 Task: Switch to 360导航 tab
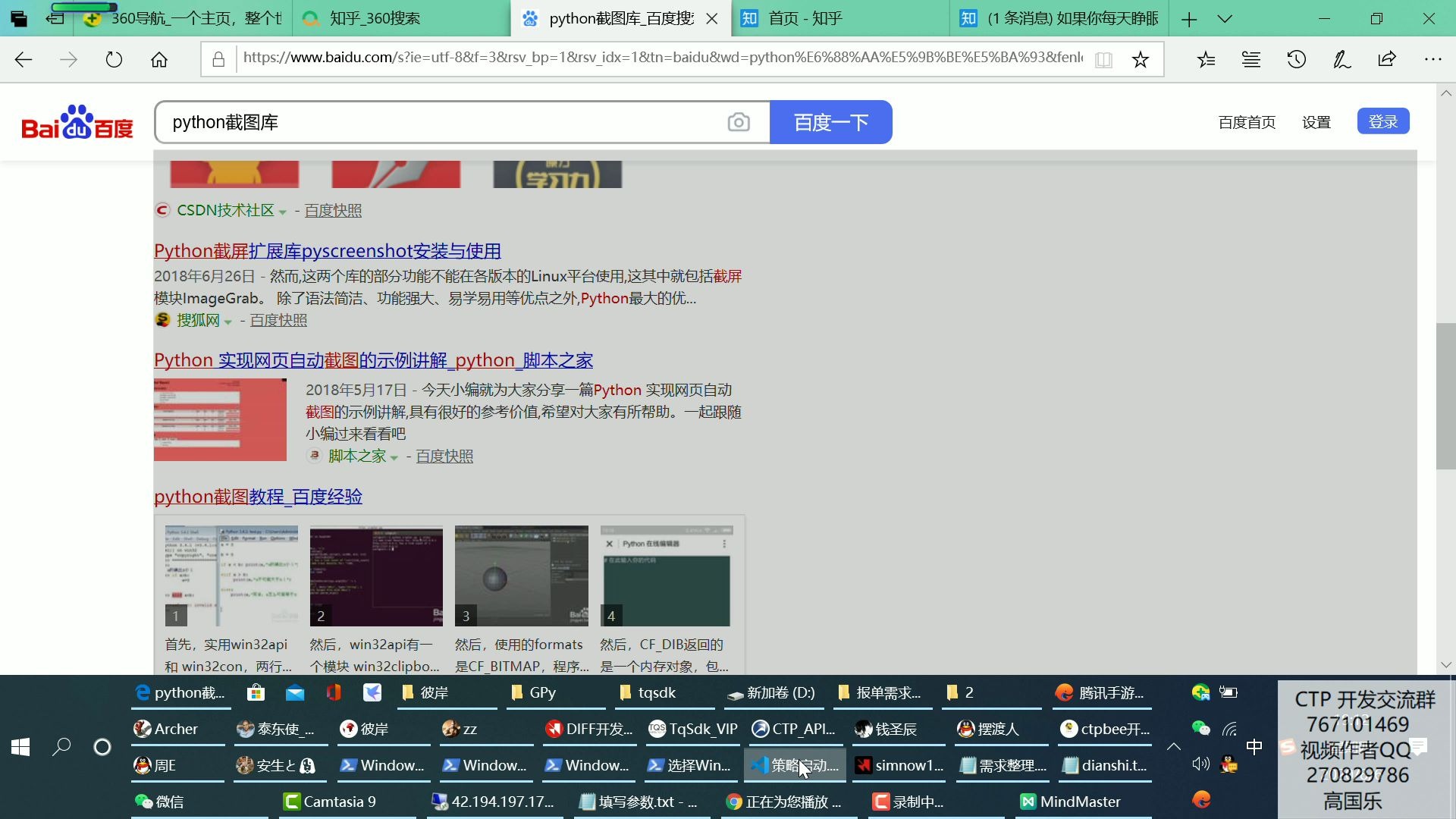[182, 18]
